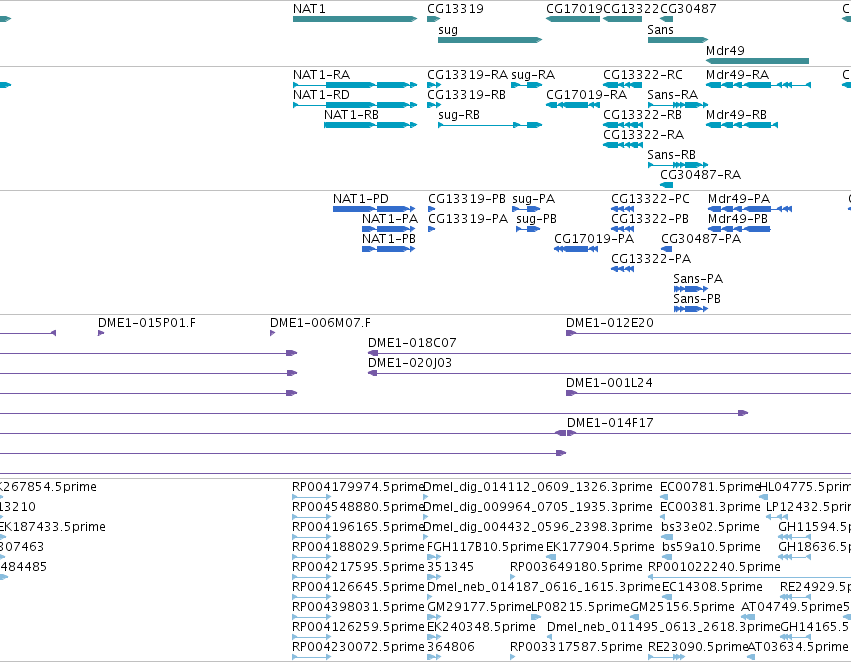Select the CG17019-PA protein feature
Screen dimensions: 851x662
click(576, 249)
